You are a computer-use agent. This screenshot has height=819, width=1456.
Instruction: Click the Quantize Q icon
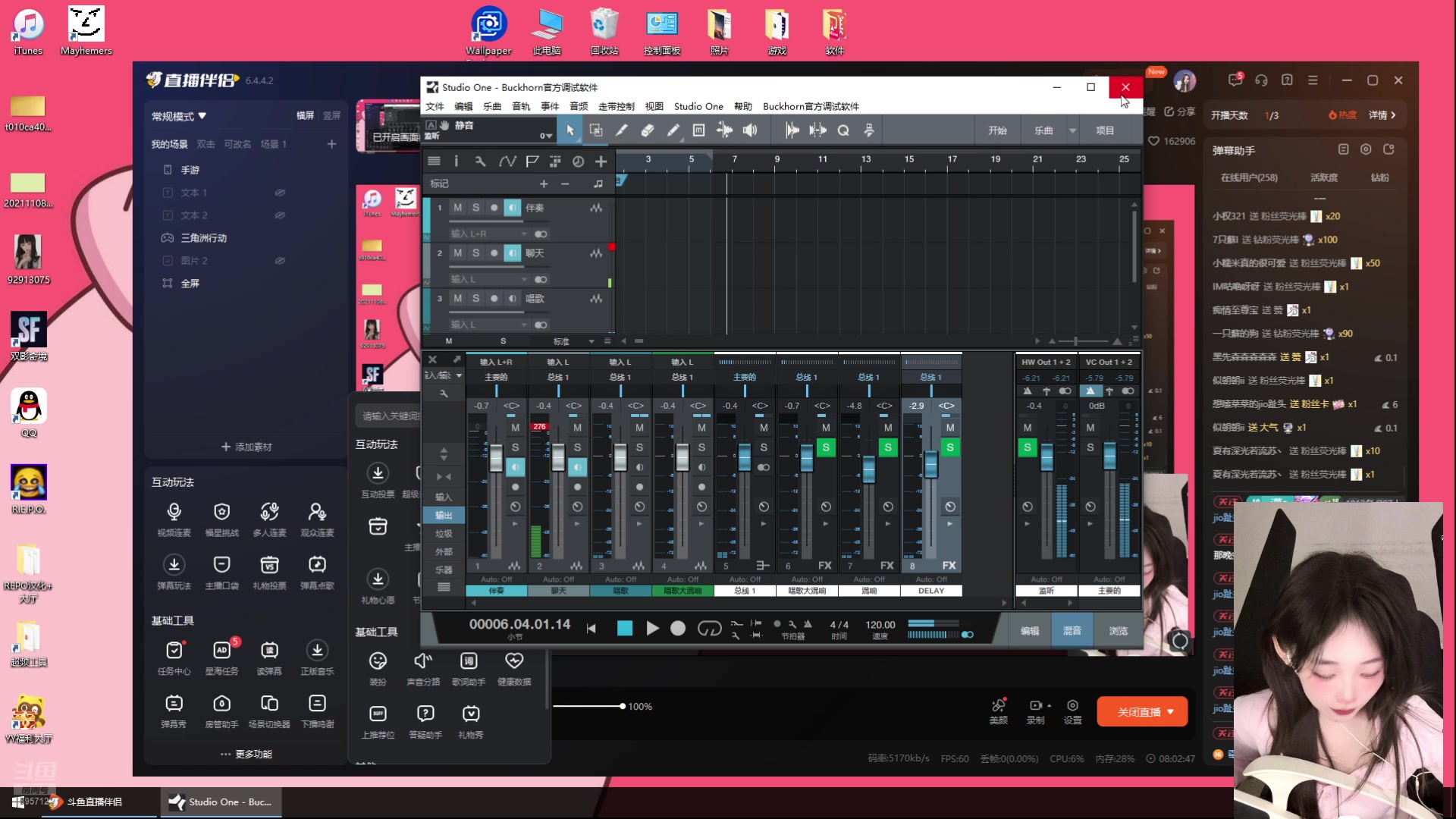(843, 130)
